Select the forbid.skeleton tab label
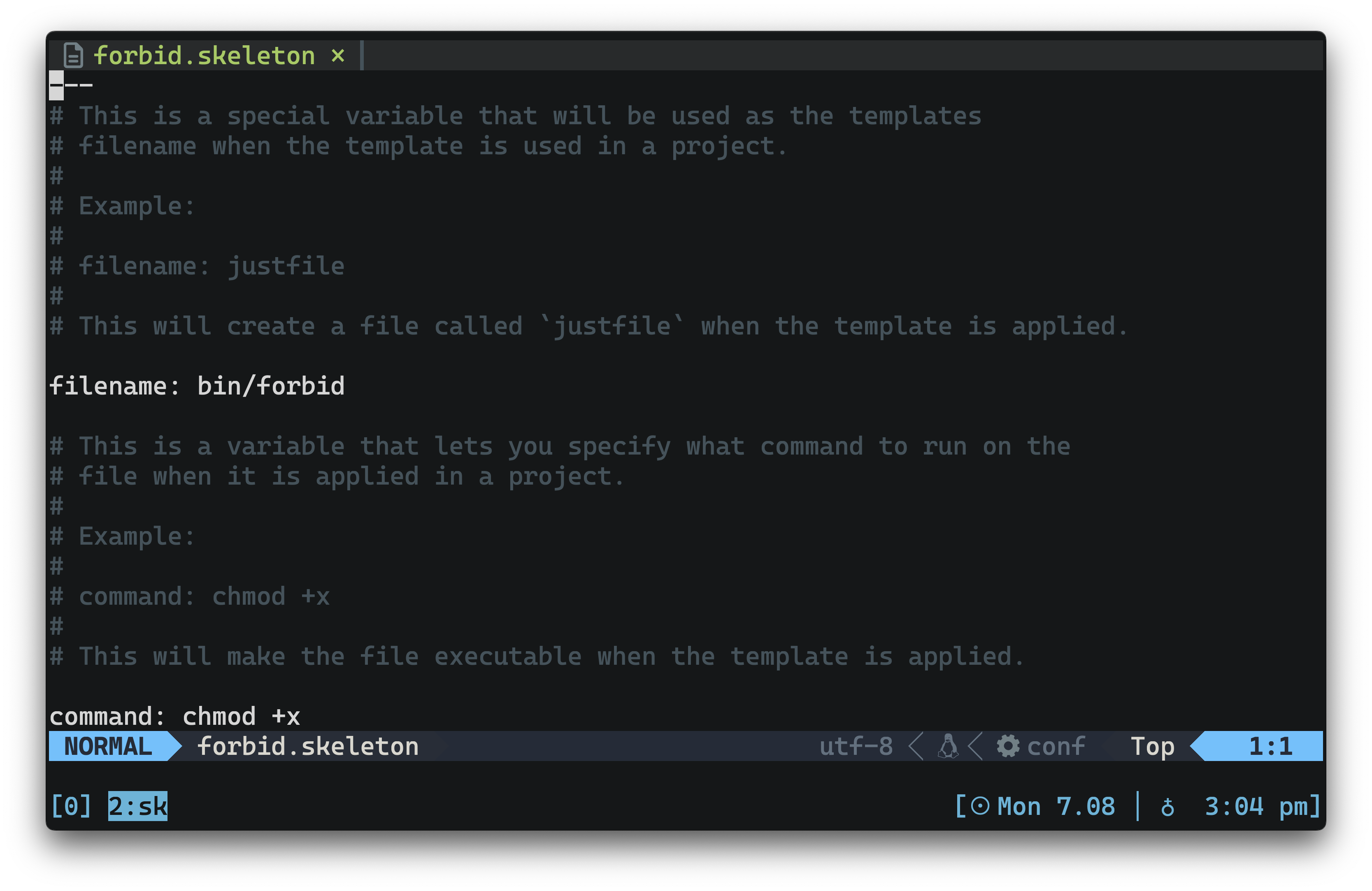This screenshot has height=891, width=1372. point(204,56)
